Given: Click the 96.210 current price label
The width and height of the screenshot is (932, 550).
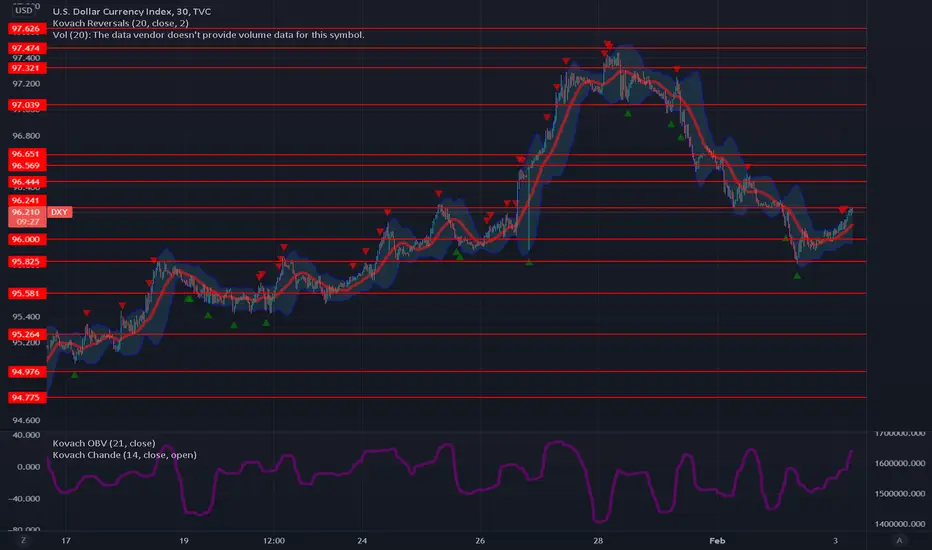Looking at the screenshot, I should (27, 212).
